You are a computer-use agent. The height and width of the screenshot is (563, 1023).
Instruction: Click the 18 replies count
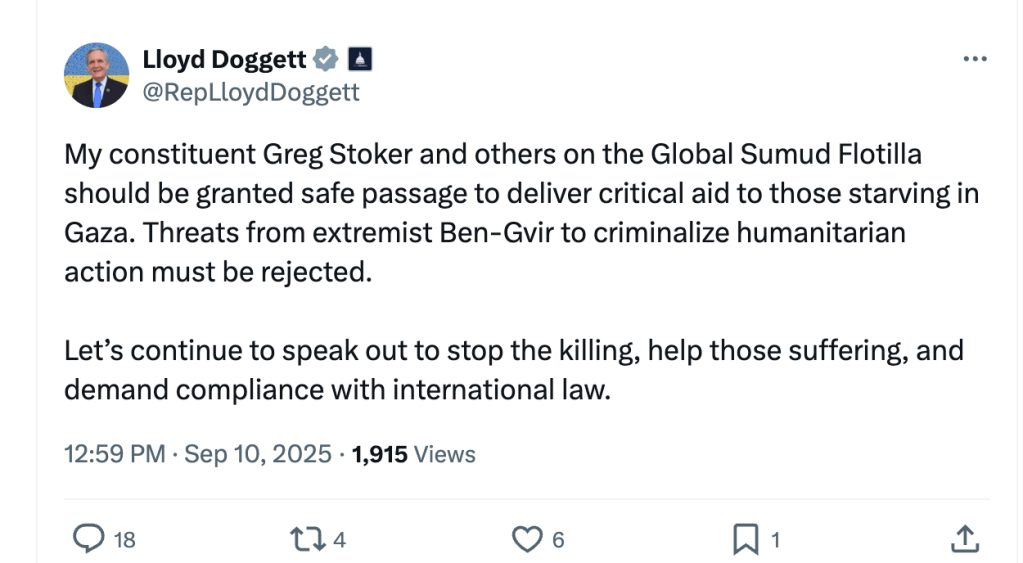[x=124, y=541]
